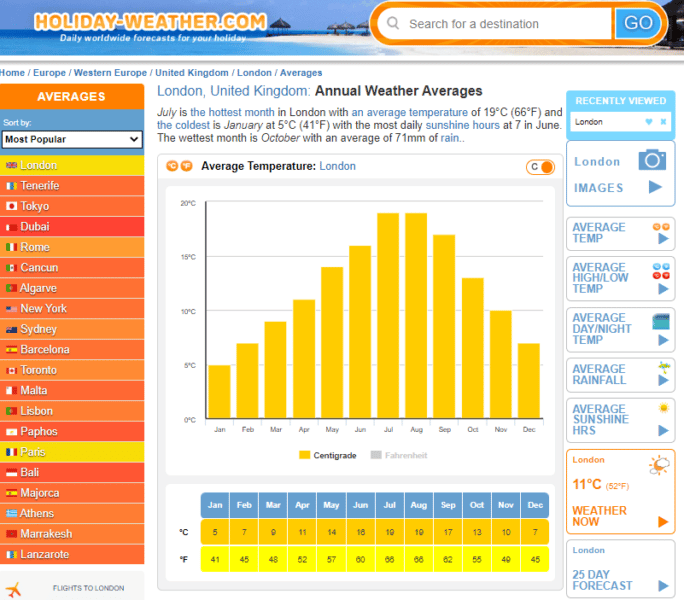Follow 'the hottest month' link
Screen dimensions: 684x600
tap(233, 112)
